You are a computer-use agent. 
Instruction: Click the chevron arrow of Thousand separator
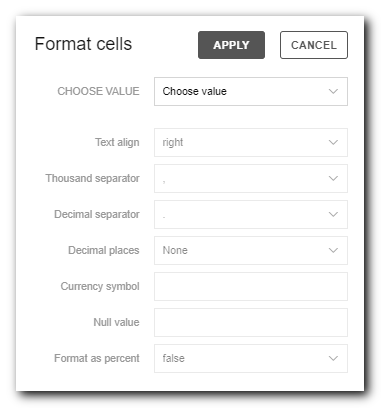pyautogui.click(x=333, y=178)
